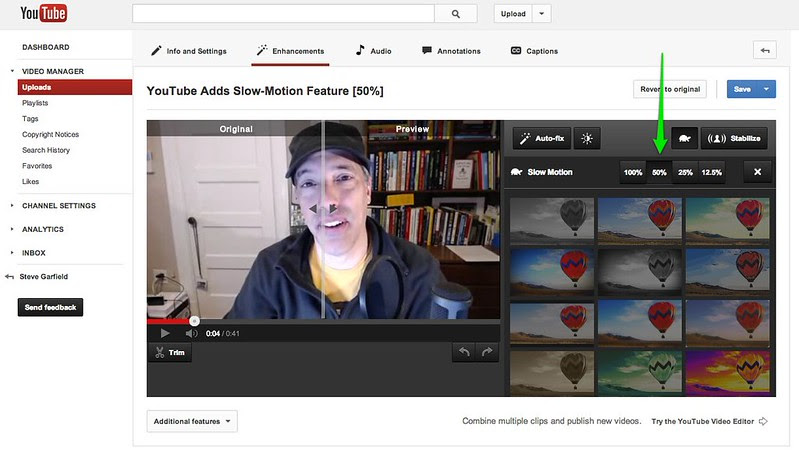799x458 pixels.
Task: Apply the third row right filter thumbnail
Action: coord(728,323)
